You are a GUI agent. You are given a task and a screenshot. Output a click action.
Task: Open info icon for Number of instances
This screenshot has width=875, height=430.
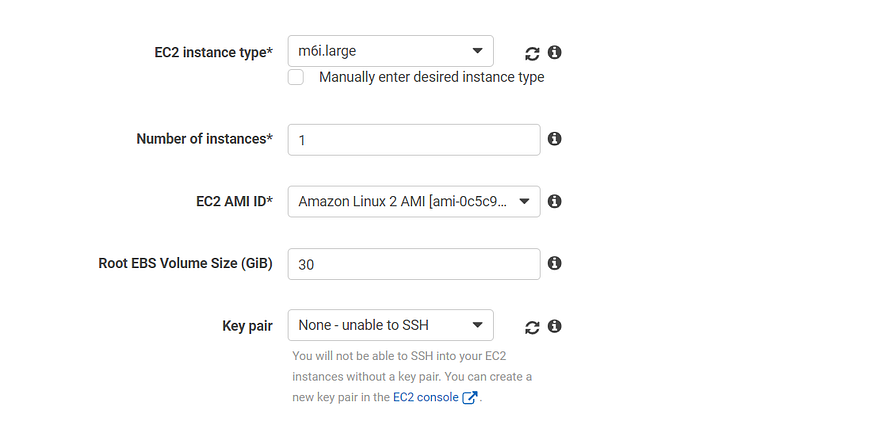pyautogui.click(x=555, y=139)
